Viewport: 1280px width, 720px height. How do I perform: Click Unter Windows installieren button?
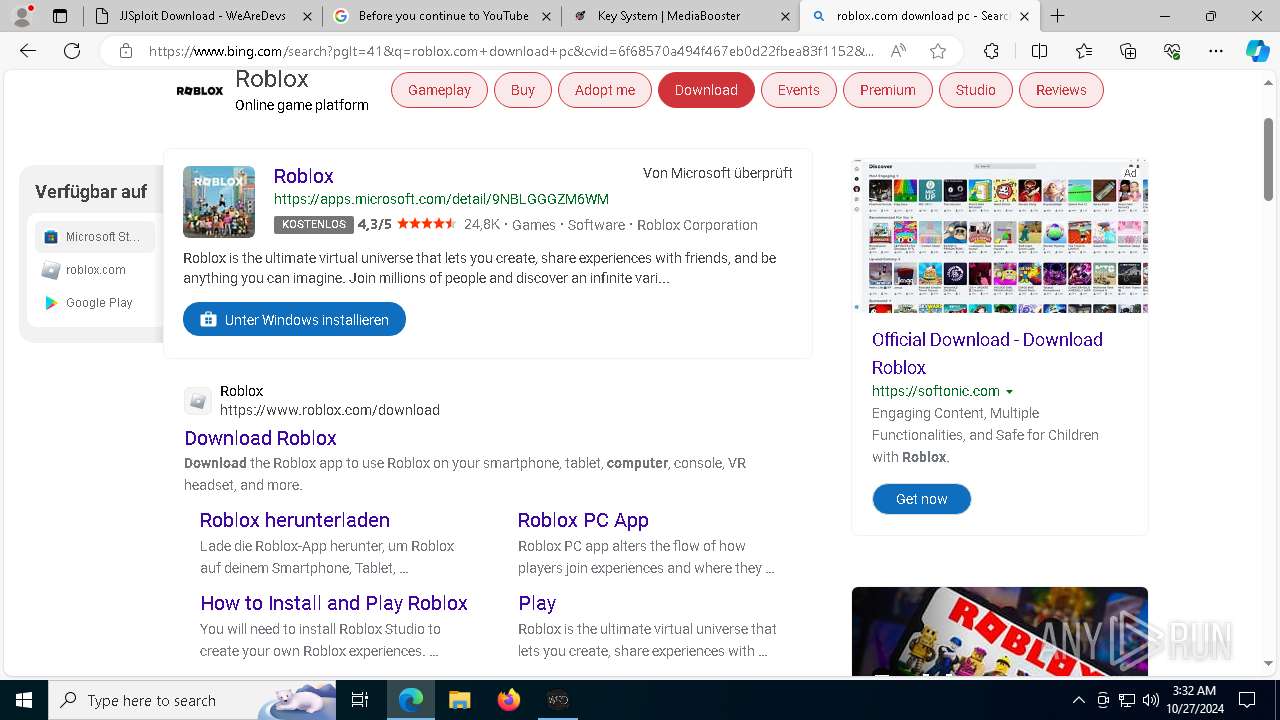pos(294,319)
